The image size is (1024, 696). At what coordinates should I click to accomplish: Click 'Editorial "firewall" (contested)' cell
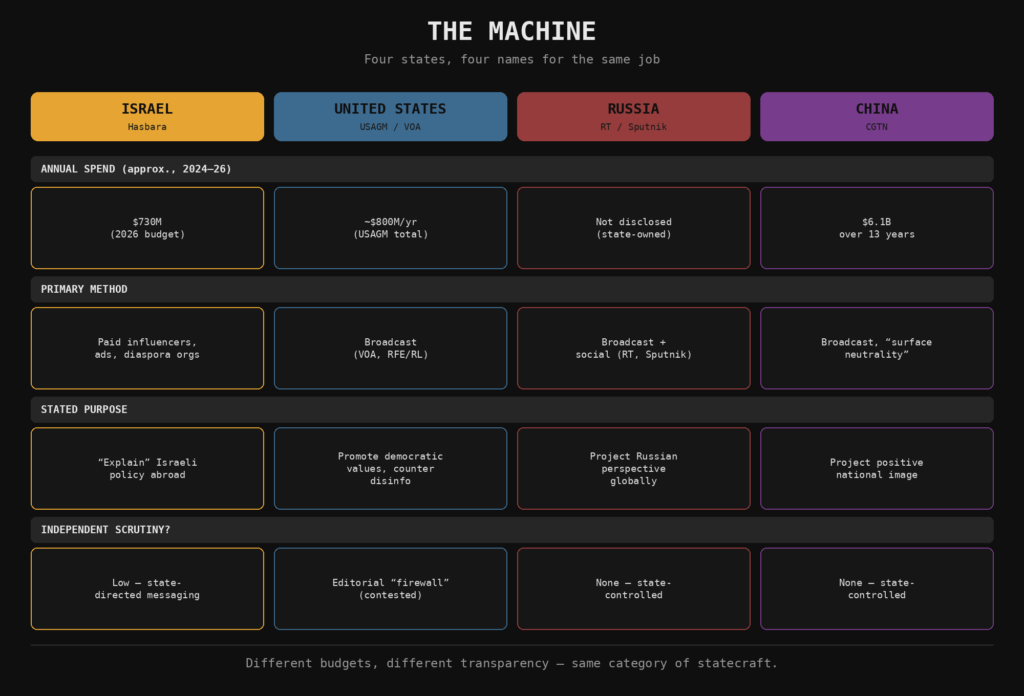pyautogui.click(x=391, y=588)
